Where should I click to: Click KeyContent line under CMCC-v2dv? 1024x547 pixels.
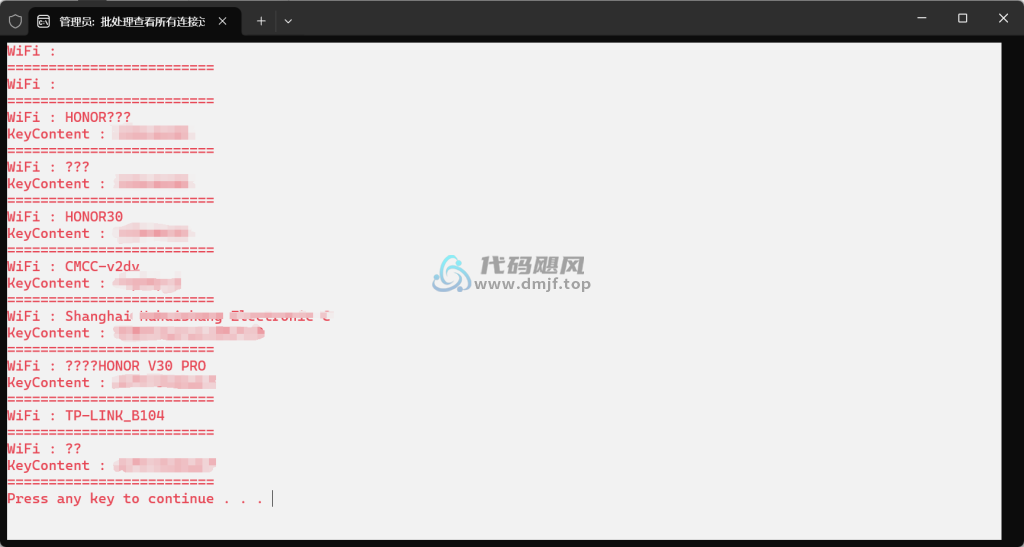pos(94,283)
